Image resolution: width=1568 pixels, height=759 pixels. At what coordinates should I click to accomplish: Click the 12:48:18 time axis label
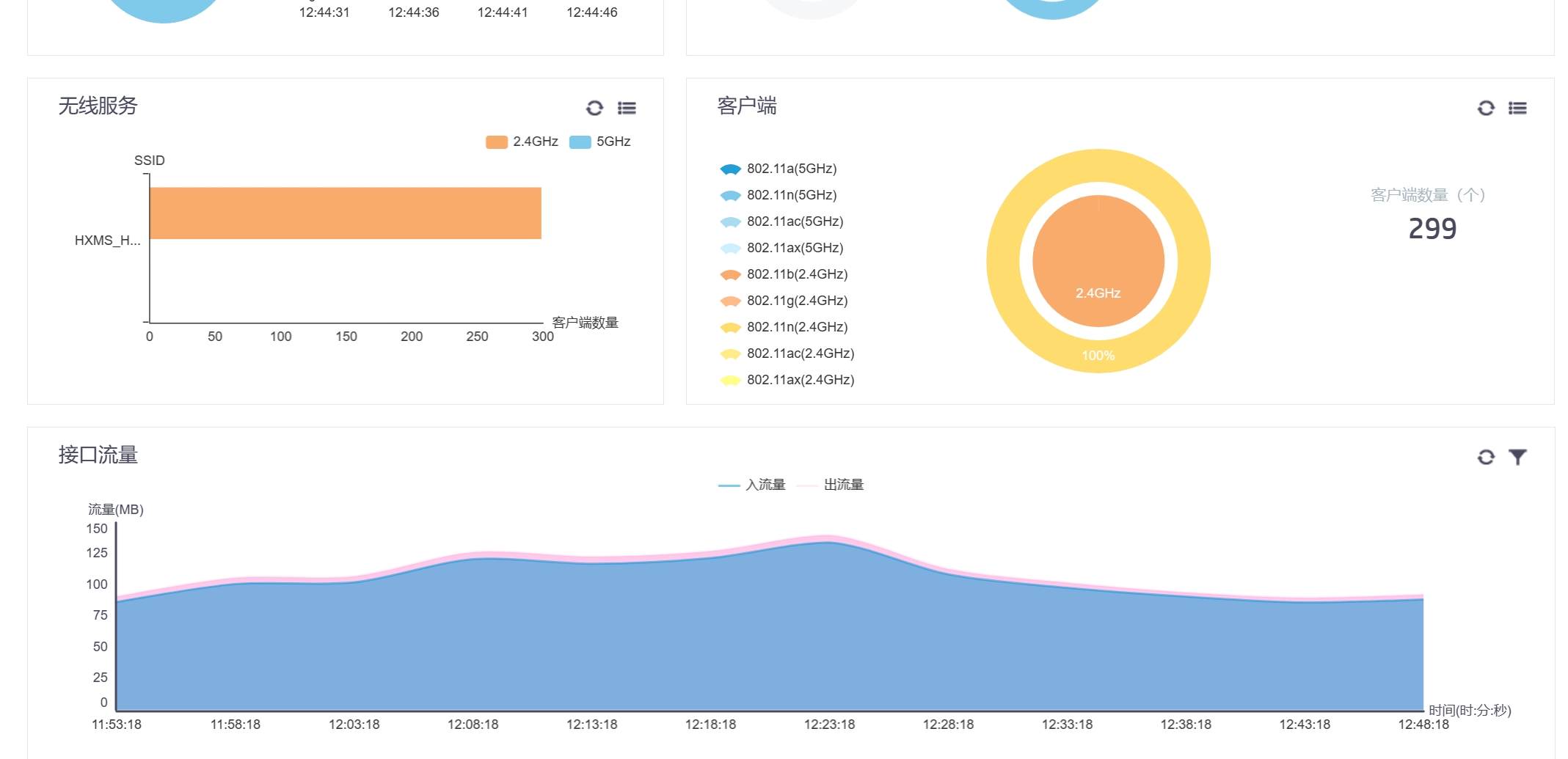click(1423, 725)
